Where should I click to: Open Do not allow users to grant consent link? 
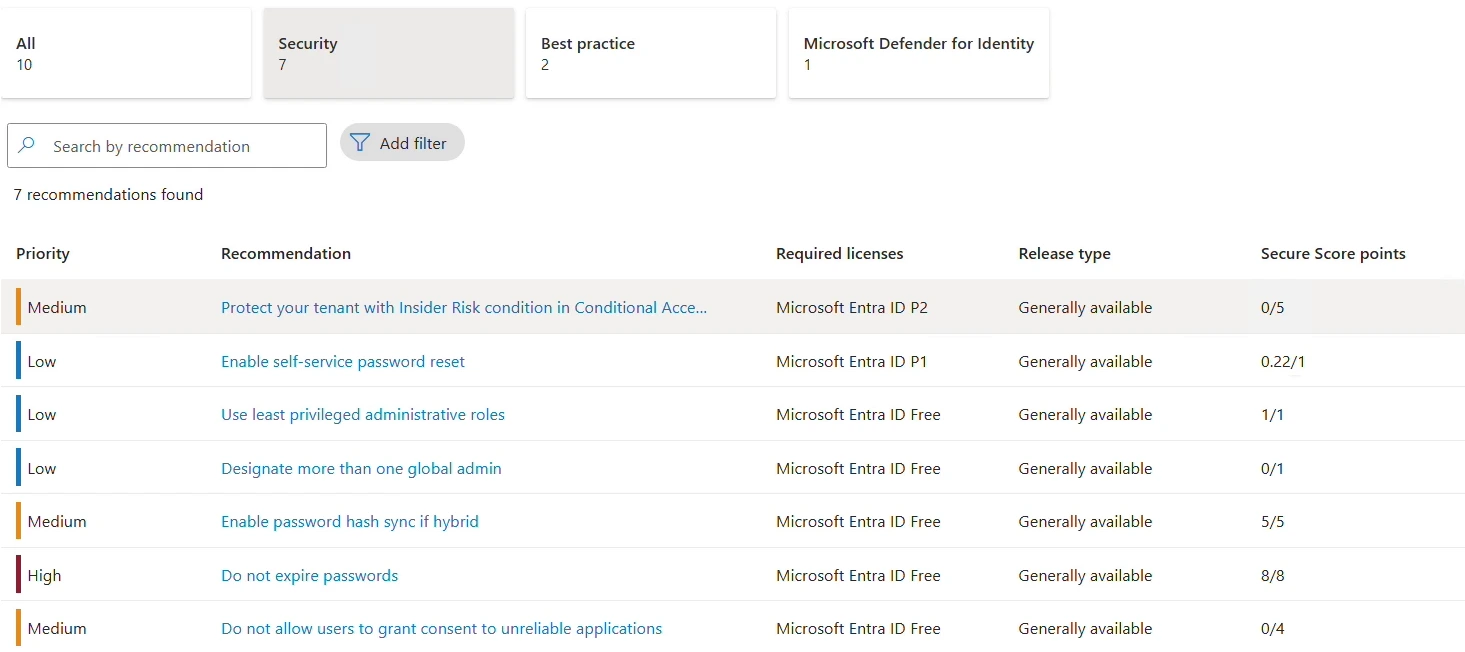pyautogui.click(x=441, y=628)
